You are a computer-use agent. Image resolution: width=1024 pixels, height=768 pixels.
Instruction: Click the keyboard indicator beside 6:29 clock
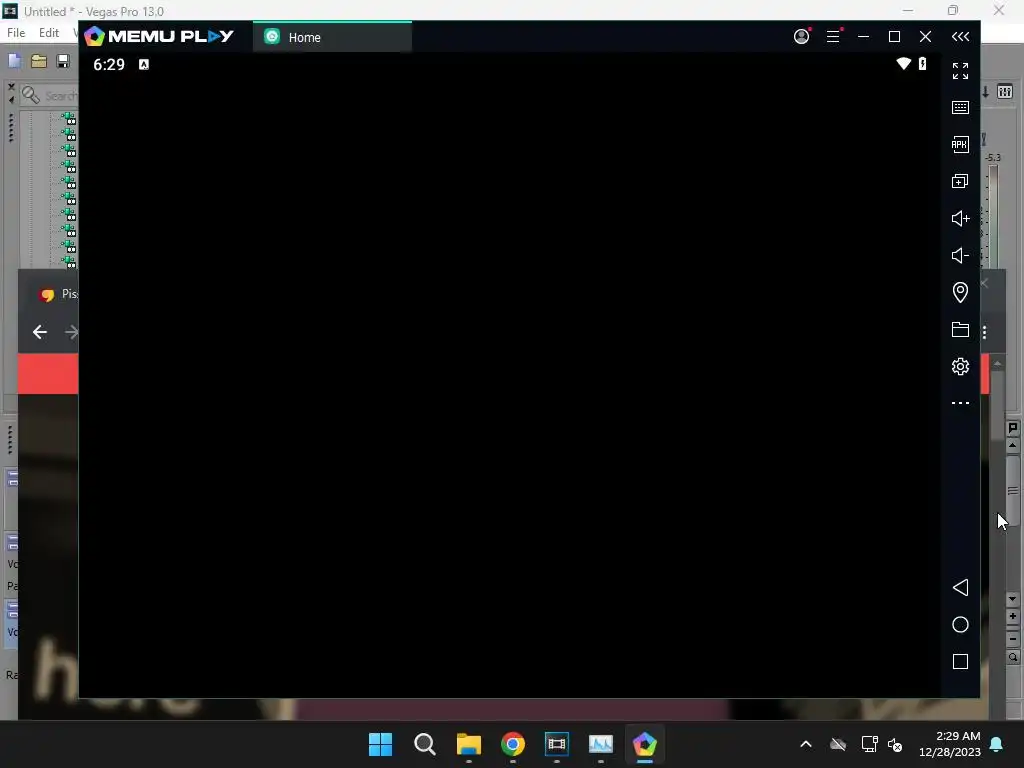point(144,64)
